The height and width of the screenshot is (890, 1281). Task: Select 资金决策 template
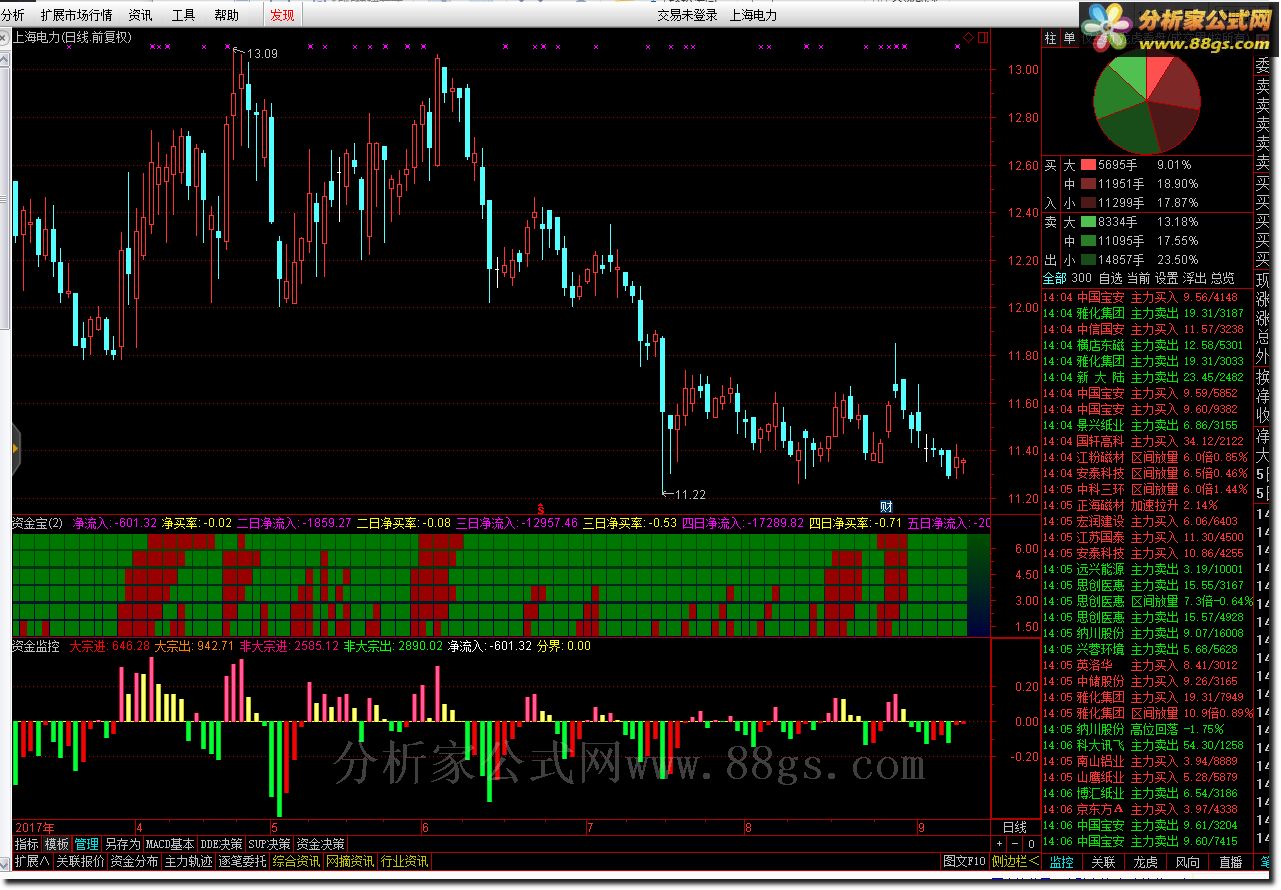coord(321,844)
